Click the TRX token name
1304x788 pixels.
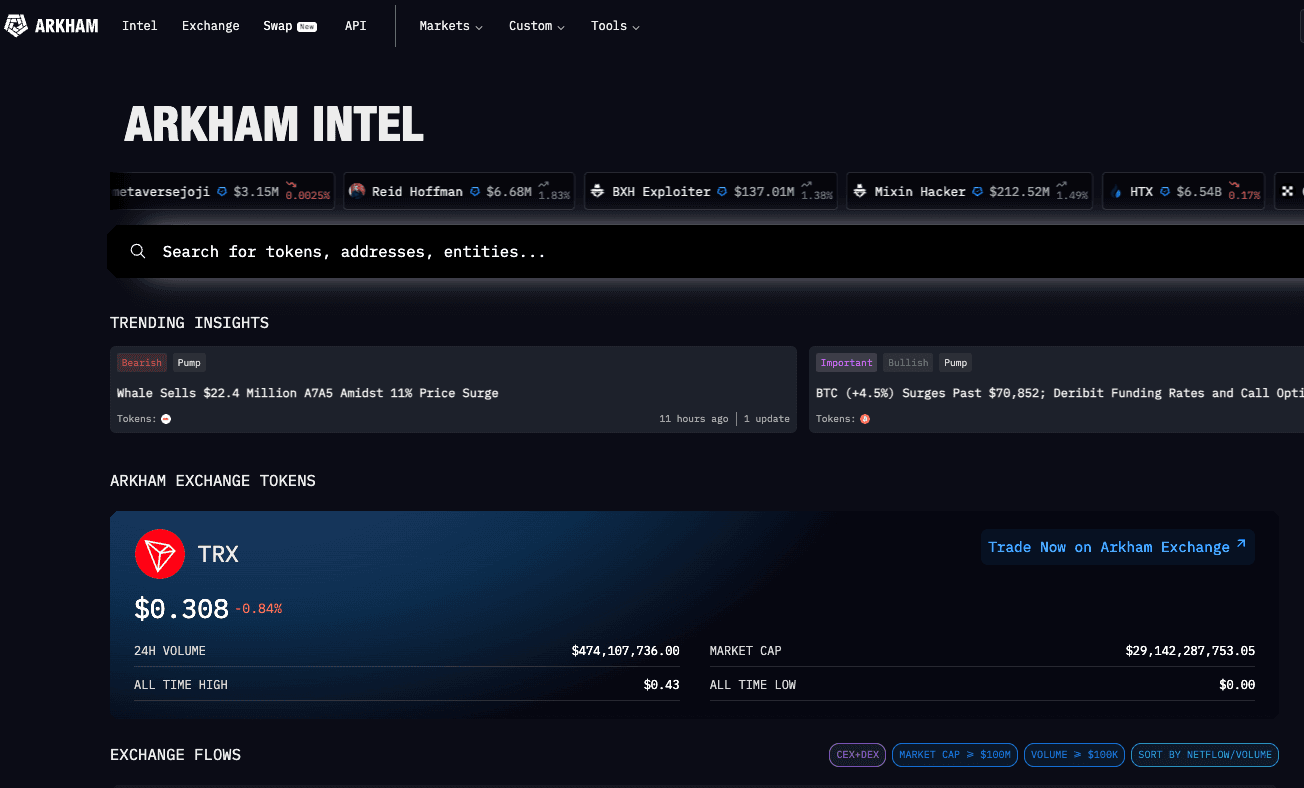(218, 554)
